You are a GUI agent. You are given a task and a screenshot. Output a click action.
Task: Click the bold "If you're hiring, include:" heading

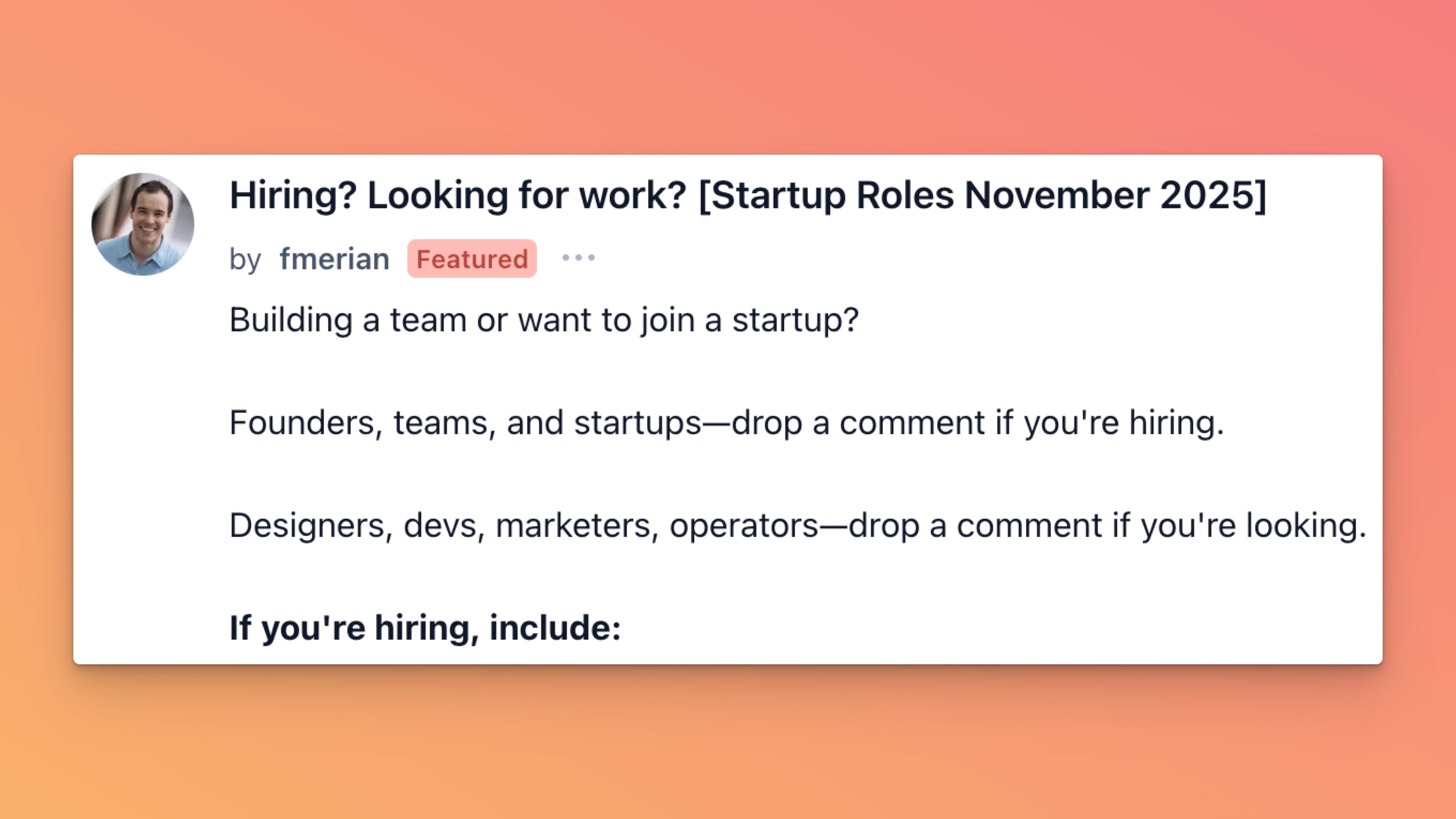point(425,628)
